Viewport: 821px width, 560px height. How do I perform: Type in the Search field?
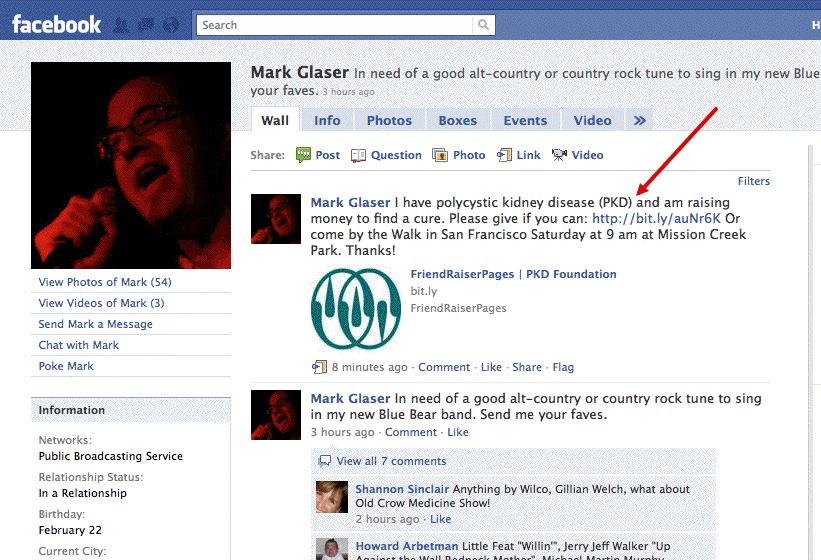pos(335,25)
